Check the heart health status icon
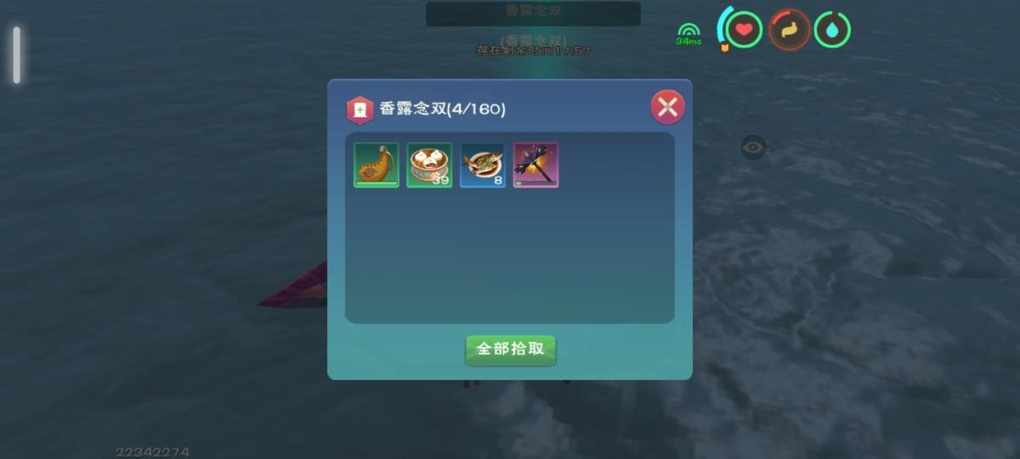Viewport: 1020px width, 459px height. tap(744, 29)
